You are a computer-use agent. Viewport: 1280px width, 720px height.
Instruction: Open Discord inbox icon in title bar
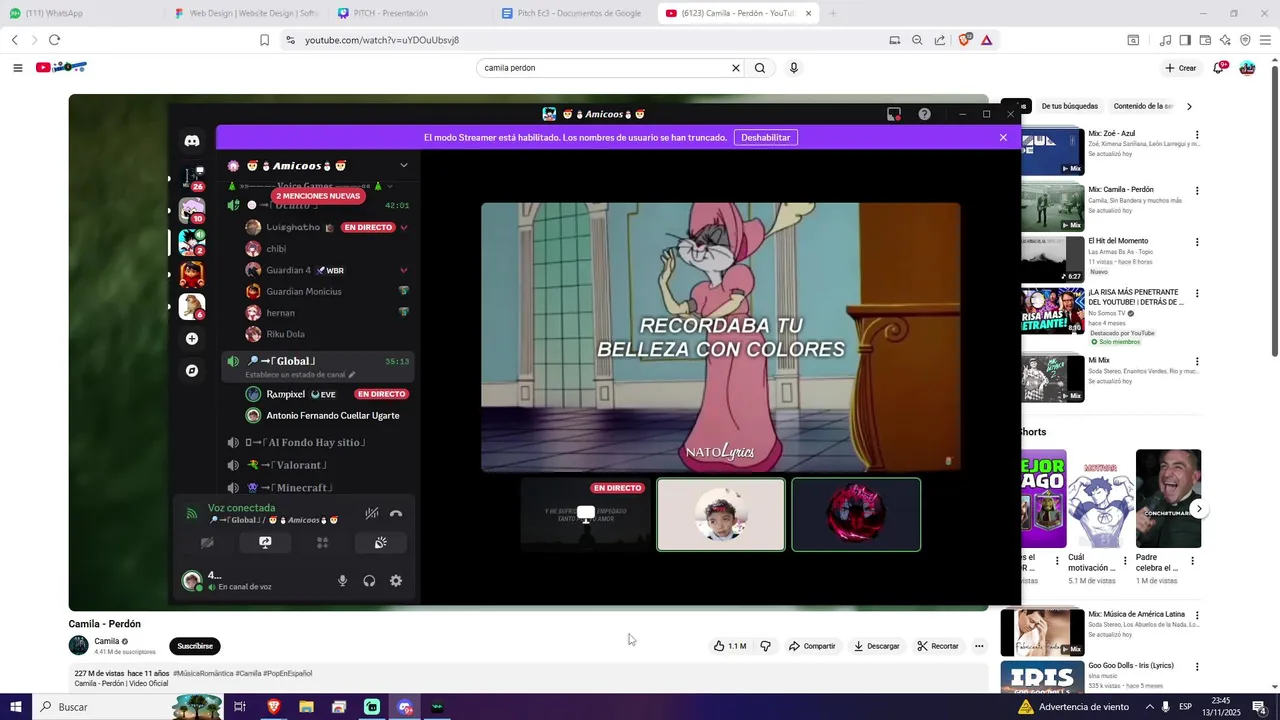894,114
